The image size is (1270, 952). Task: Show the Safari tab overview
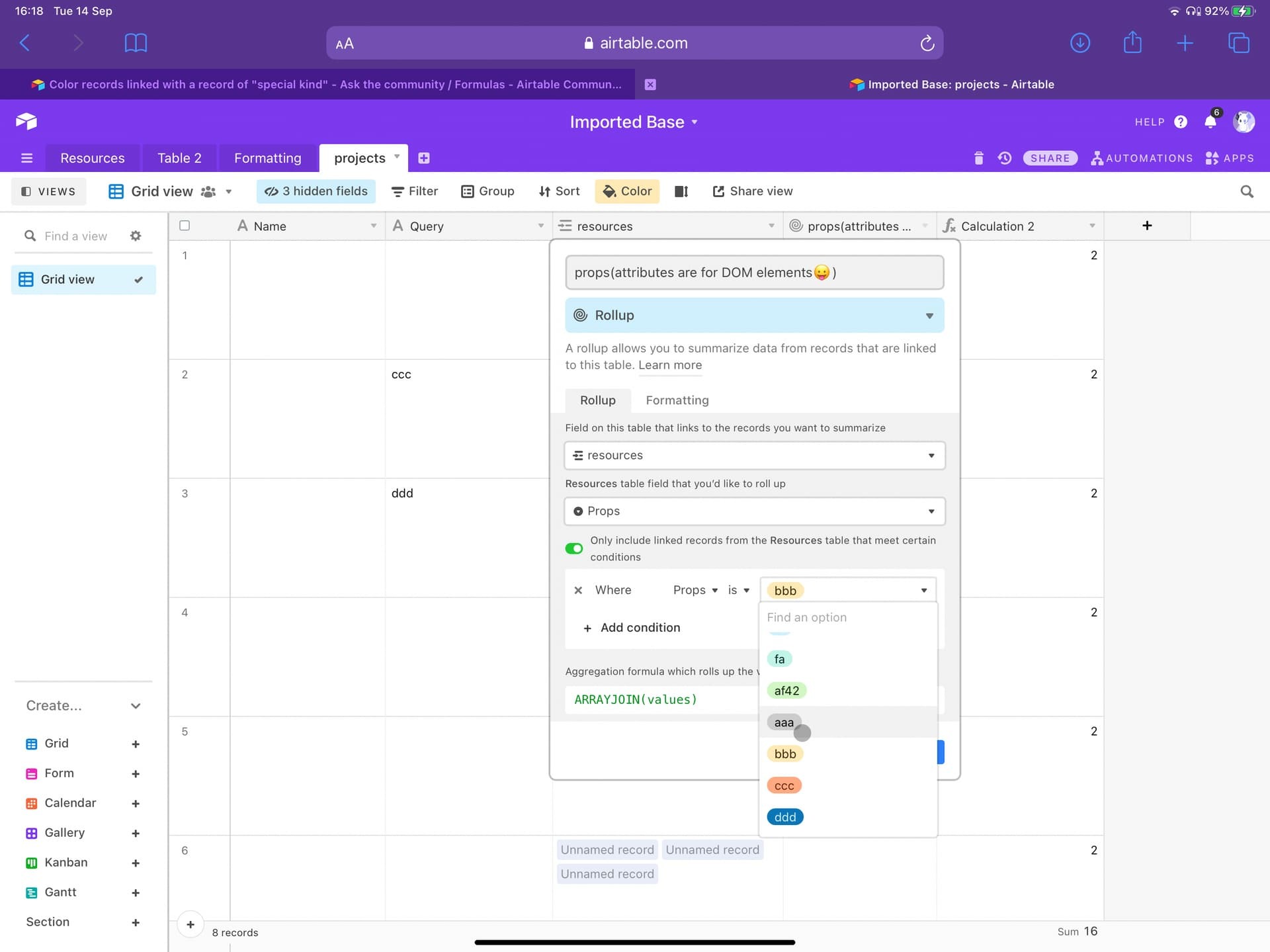pos(1238,43)
